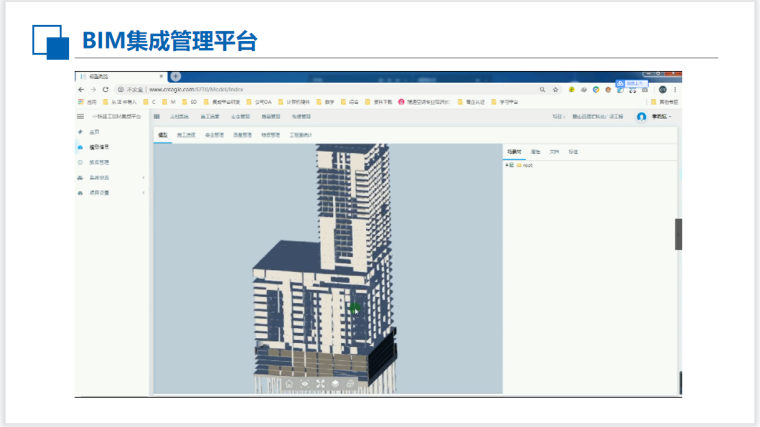Viewport: 760px width, 427px height.
Task: Open the first item in left sidebar
Action: 95,132
